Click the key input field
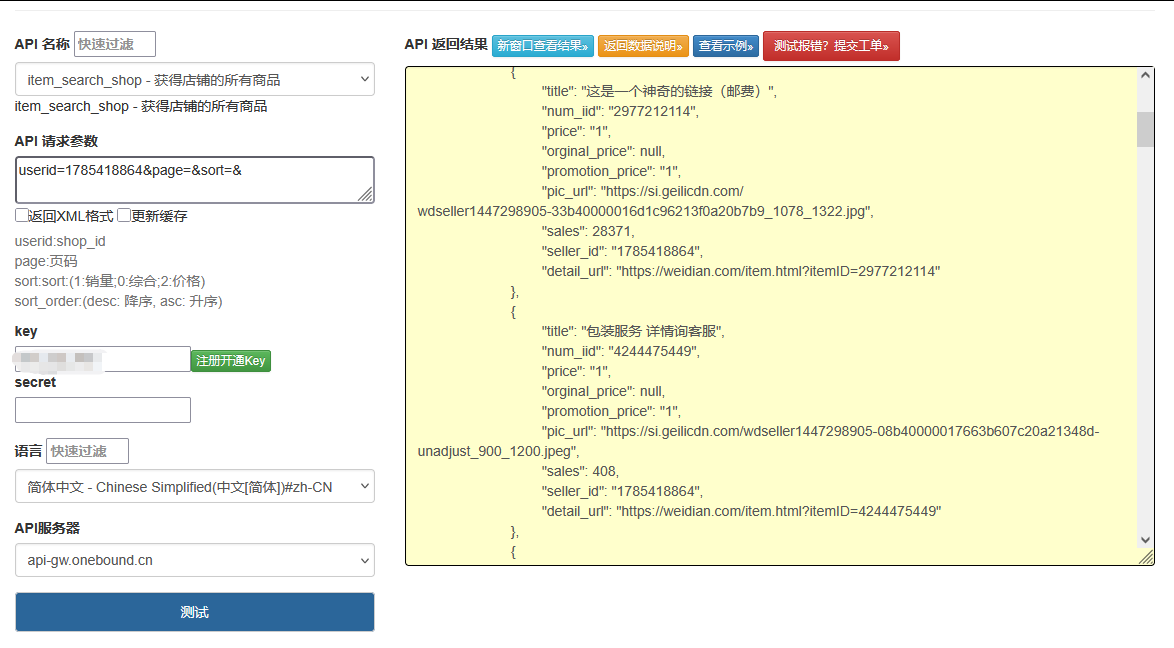This screenshot has height=648, width=1174. pos(103,360)
